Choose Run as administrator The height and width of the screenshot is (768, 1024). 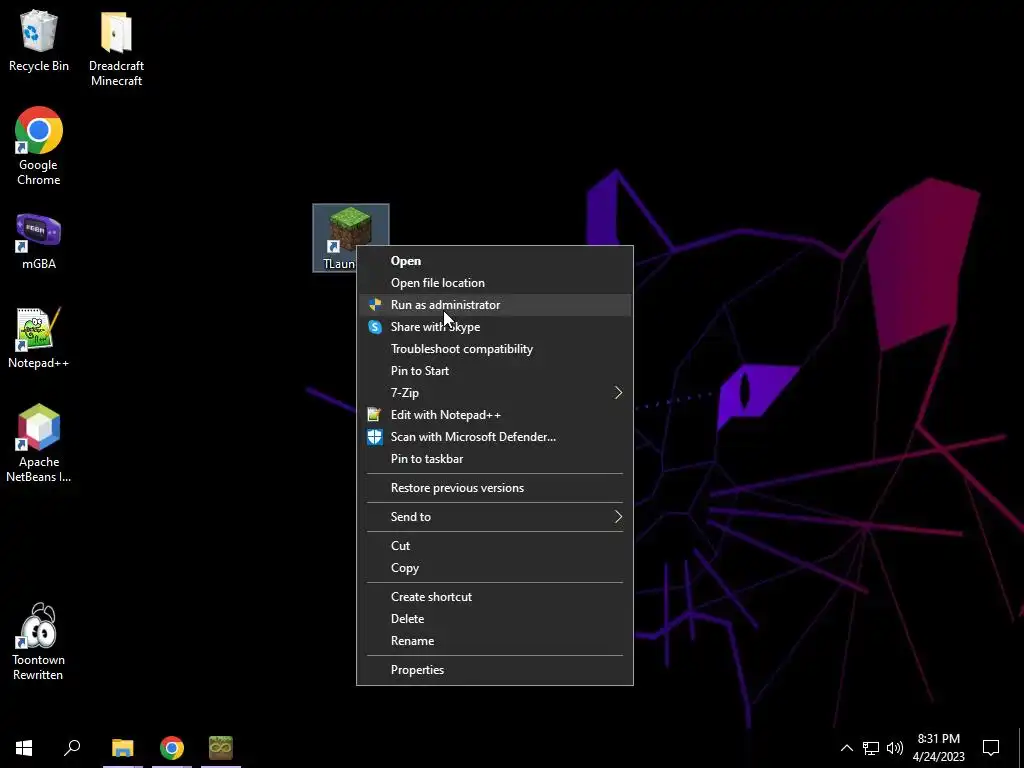pos(494,305)
